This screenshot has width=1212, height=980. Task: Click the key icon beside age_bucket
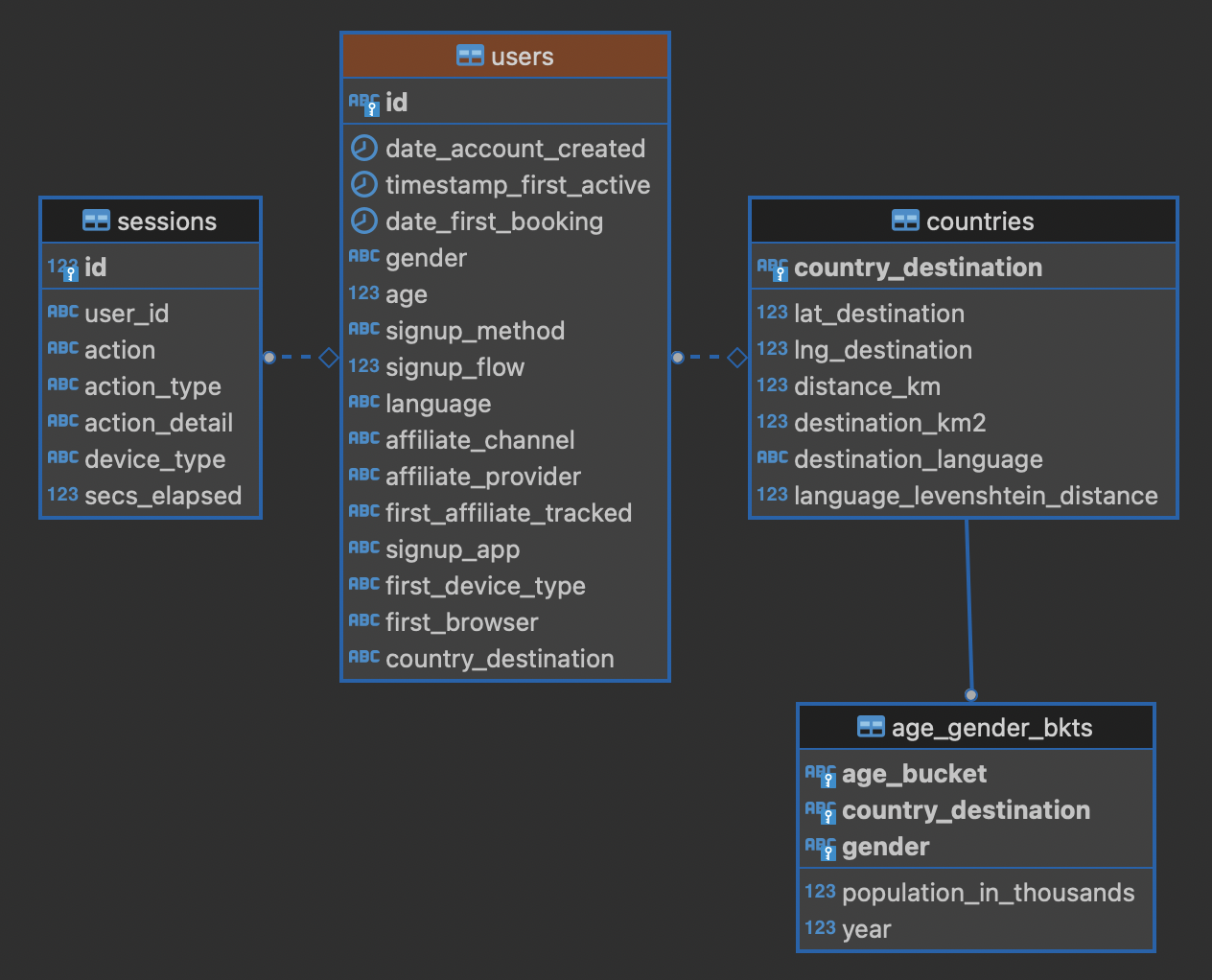coord(820,775)
